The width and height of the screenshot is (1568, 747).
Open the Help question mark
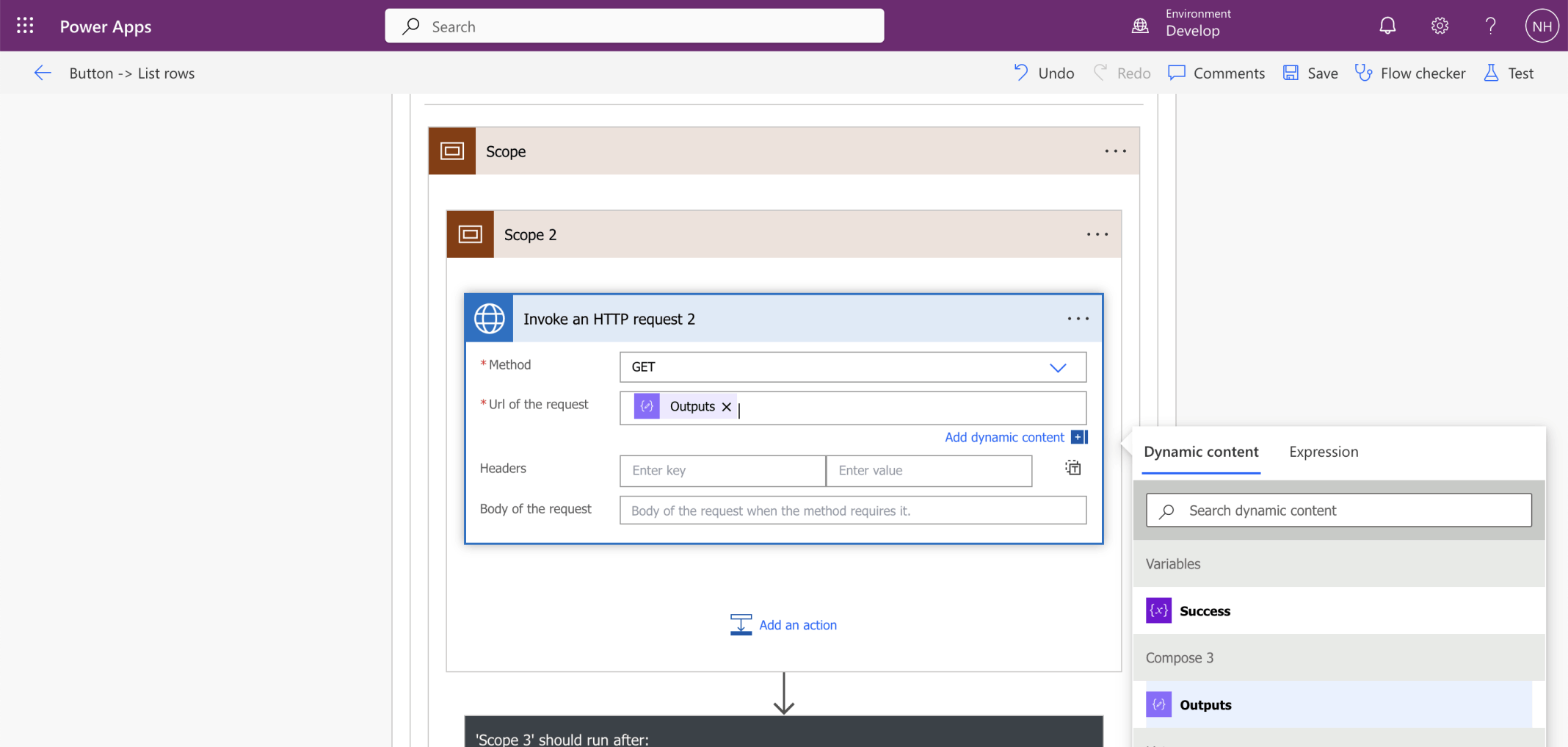pos(1490,26)
